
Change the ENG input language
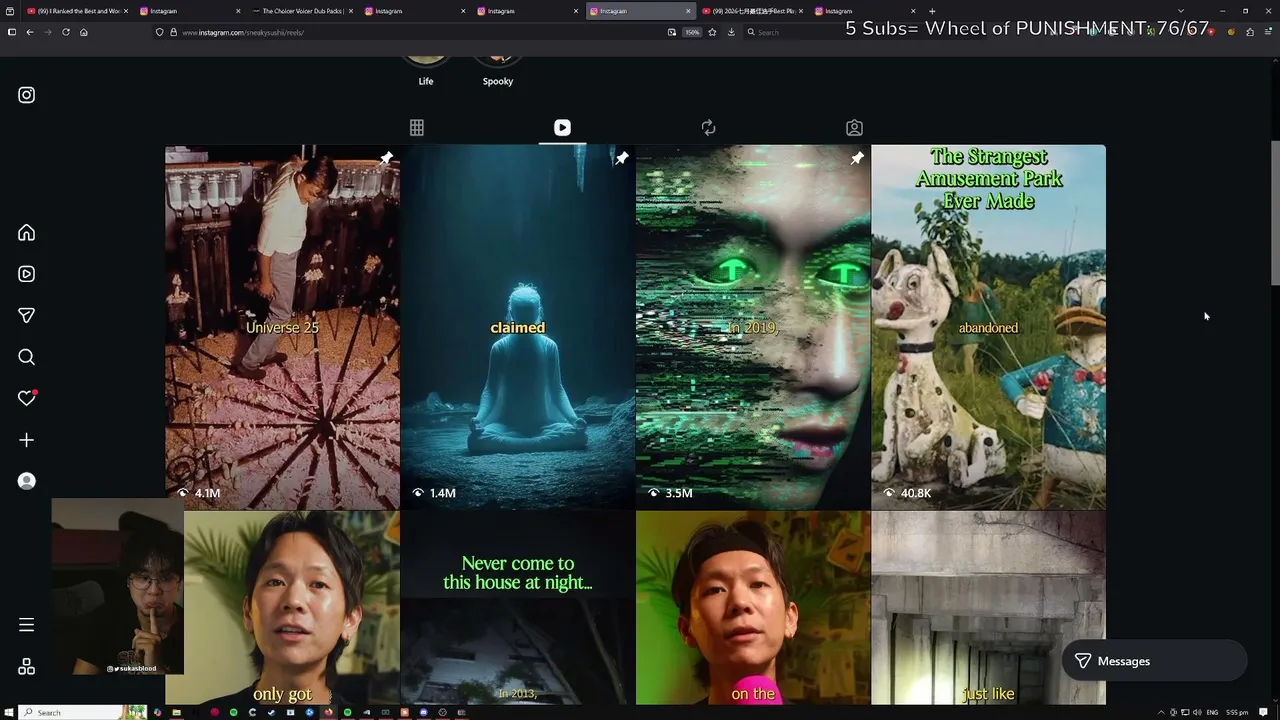pos(1213,712)
